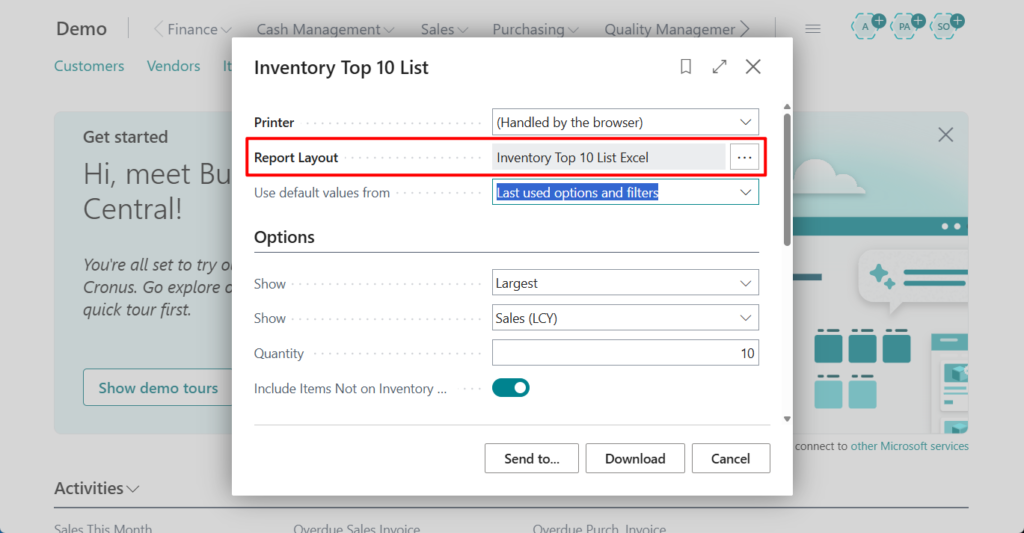This screenshot has width=1024, height=533.
Task: Open the Purchasing menu
Action: [x=537, y=30]
